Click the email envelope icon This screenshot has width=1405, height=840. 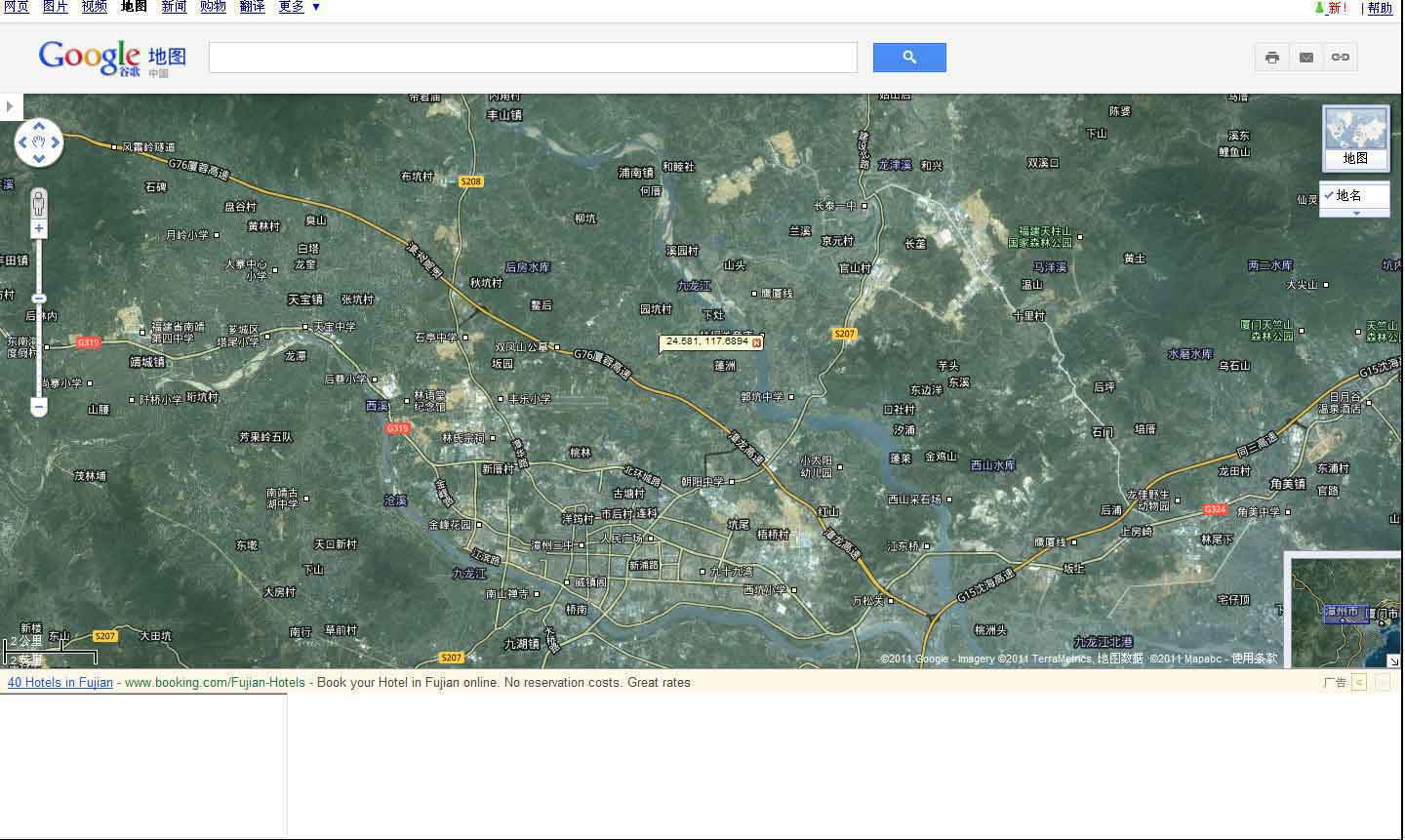tap(1305, 58)
